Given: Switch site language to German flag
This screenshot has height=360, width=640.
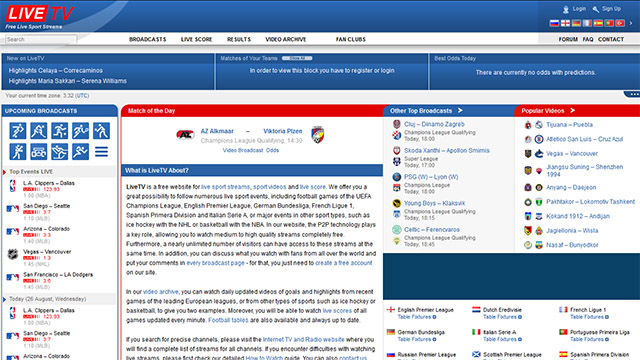Looking at the screenshot, I should (576, 23).
